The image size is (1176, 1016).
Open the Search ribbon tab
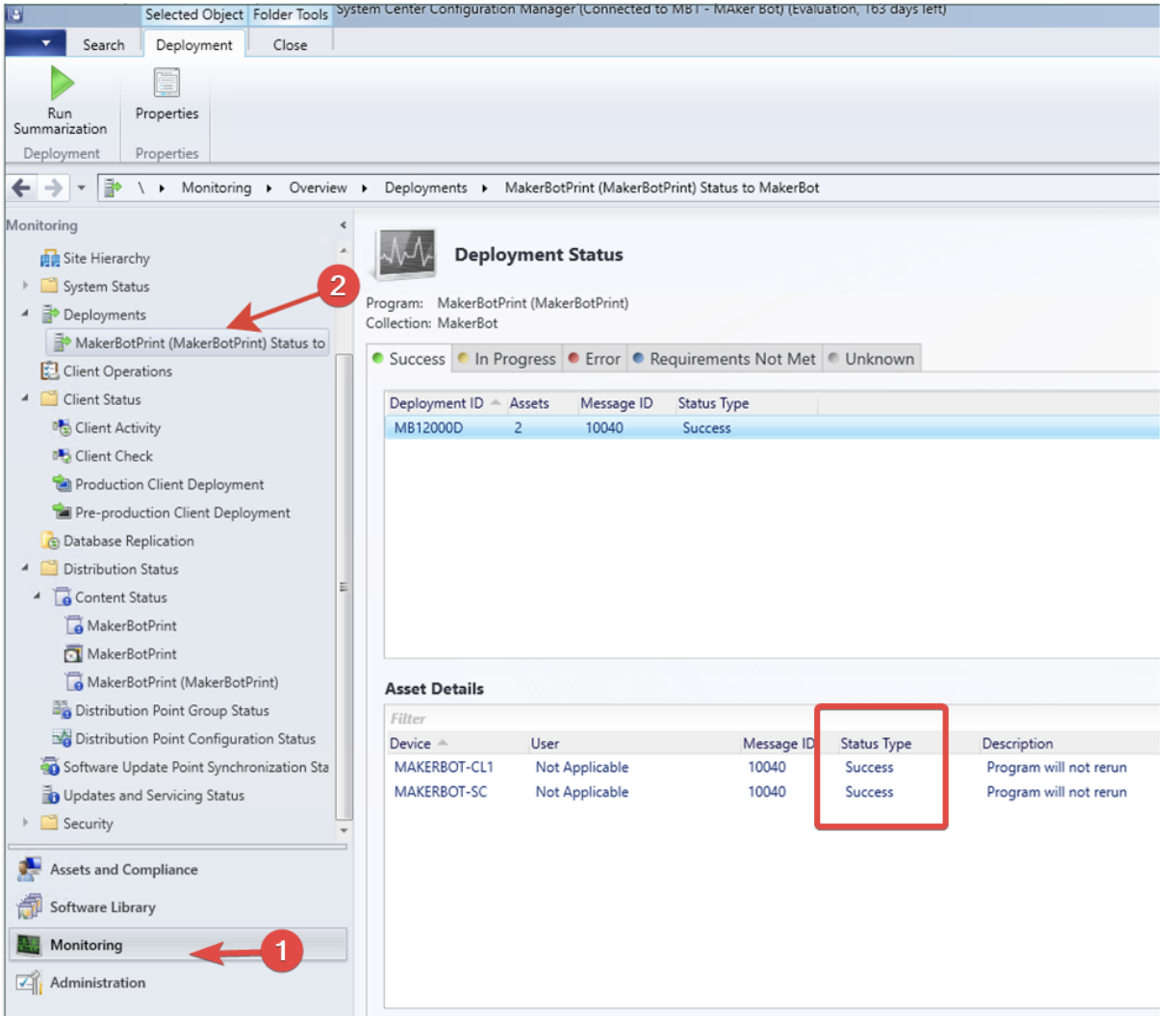(103, 45)
